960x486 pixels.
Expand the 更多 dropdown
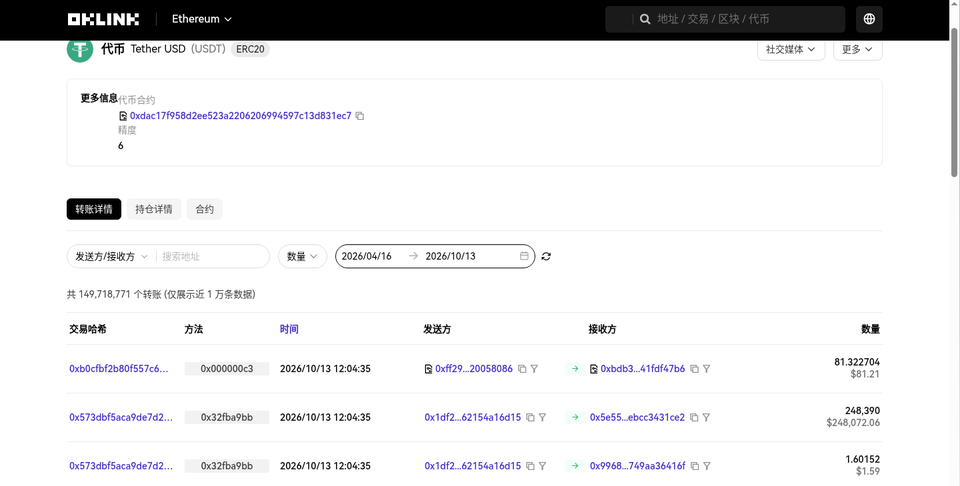pyautogui.click(x=857, y=49)
